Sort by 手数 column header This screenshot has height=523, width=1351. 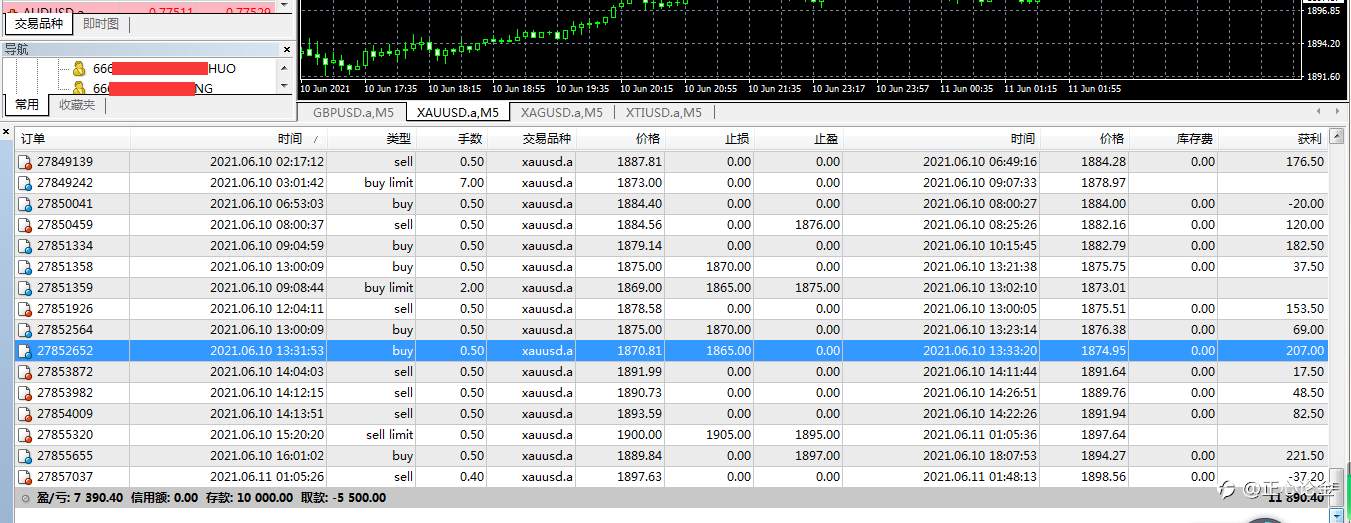452,139
